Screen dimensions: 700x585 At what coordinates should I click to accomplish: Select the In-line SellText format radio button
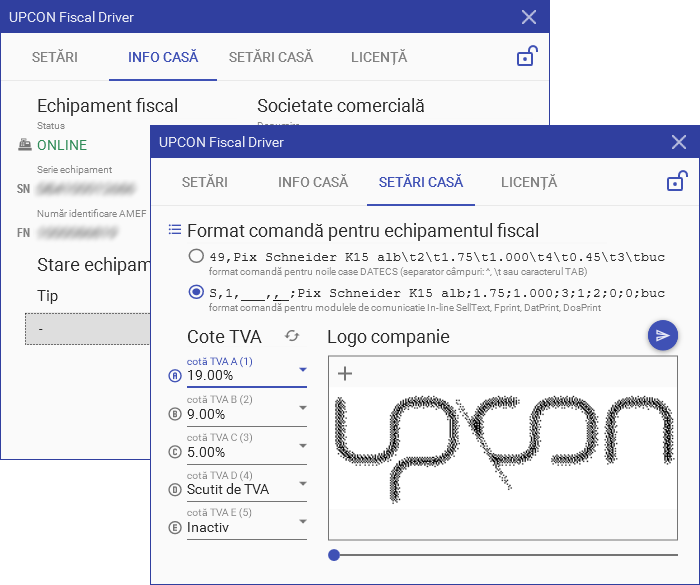196,292
